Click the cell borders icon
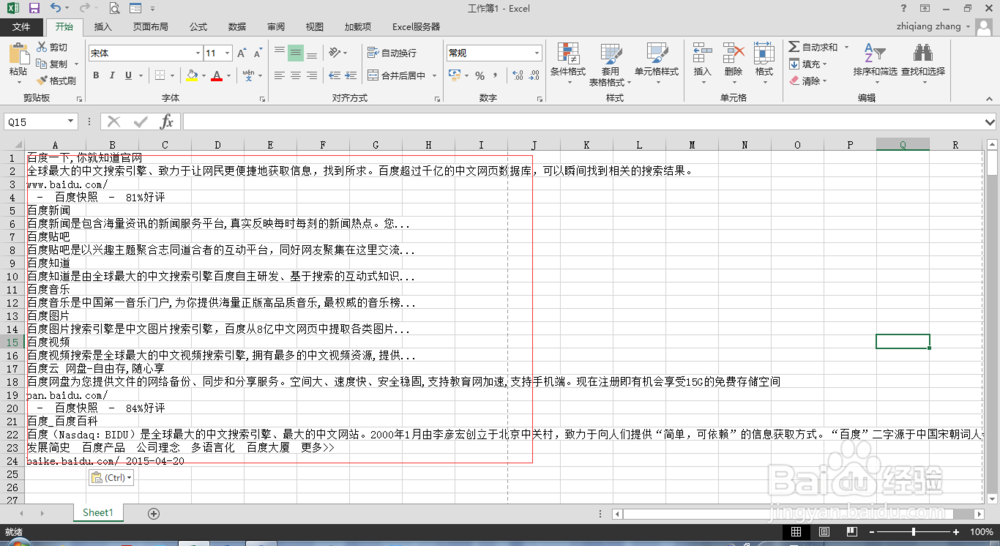 point(160,75)
